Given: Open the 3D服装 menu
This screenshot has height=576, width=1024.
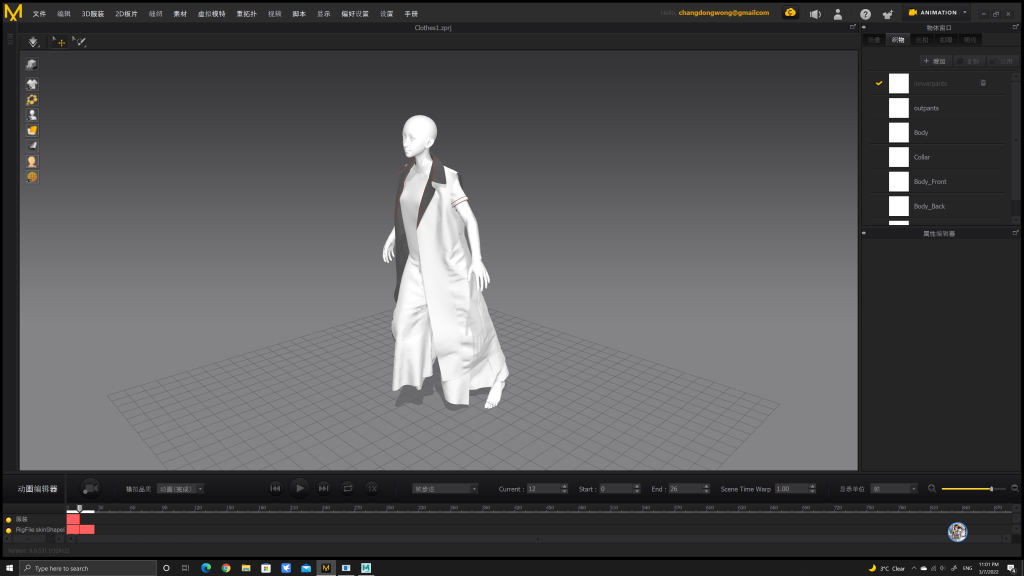Looking at the screenshot, I should tap(93, 14).
